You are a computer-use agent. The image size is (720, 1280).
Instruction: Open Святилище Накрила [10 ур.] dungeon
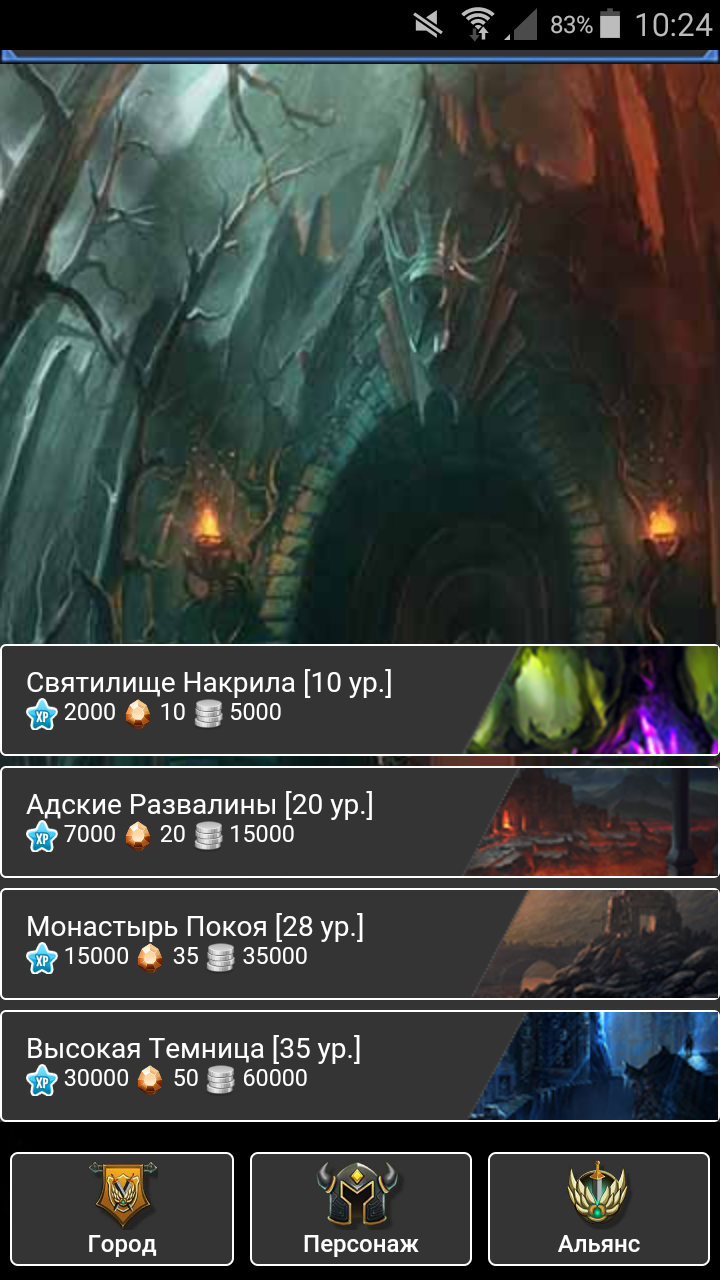(x=360, y=700)
